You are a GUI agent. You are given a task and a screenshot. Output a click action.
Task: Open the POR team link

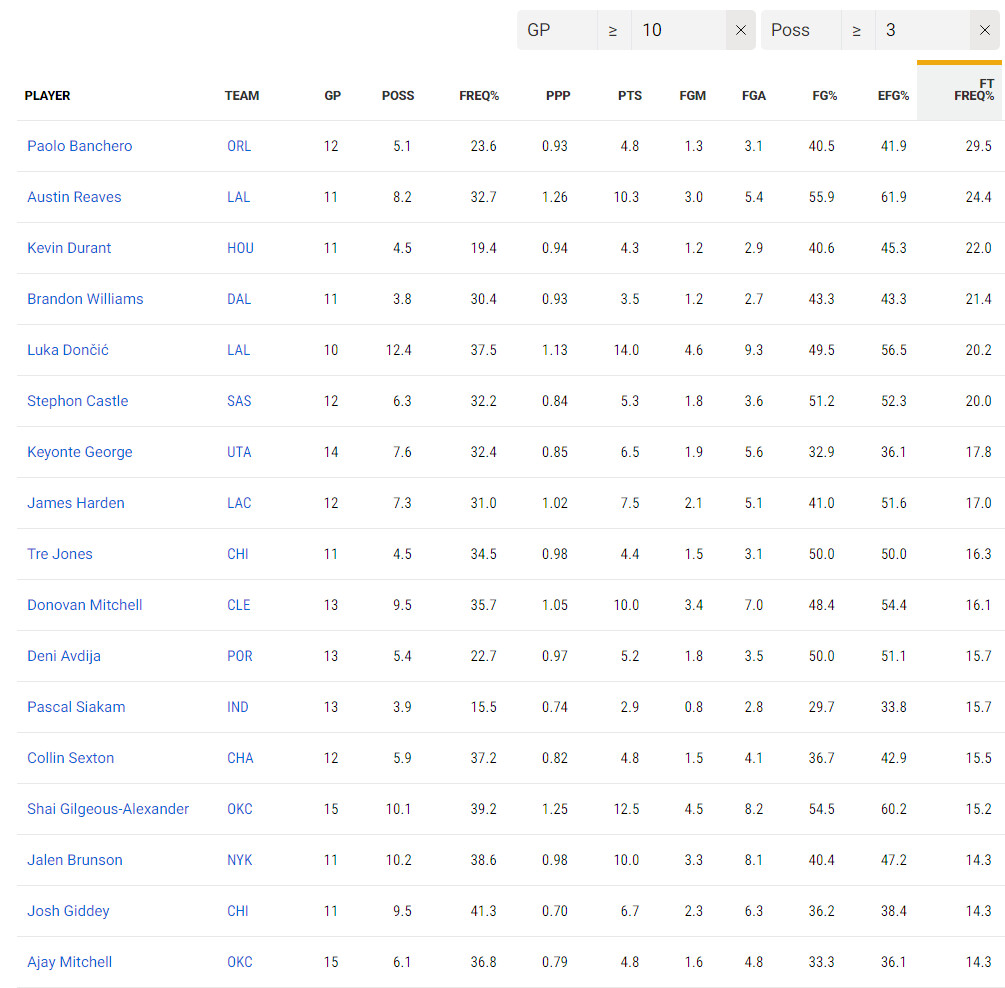click(240, 656)
